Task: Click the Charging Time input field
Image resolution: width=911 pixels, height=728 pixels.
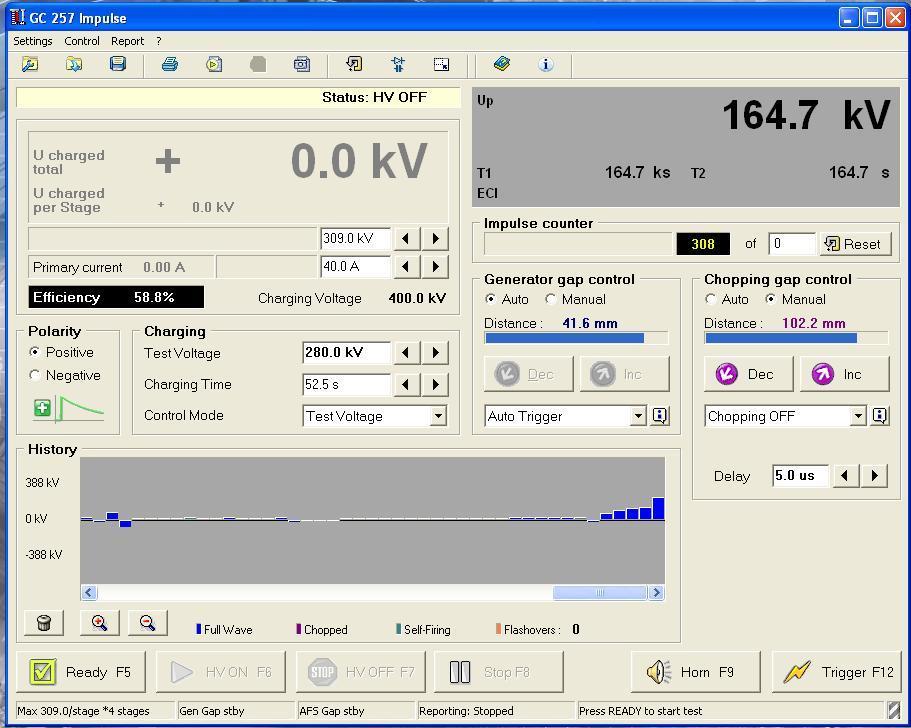Action: pyautogui.click(x=347, y=385)
